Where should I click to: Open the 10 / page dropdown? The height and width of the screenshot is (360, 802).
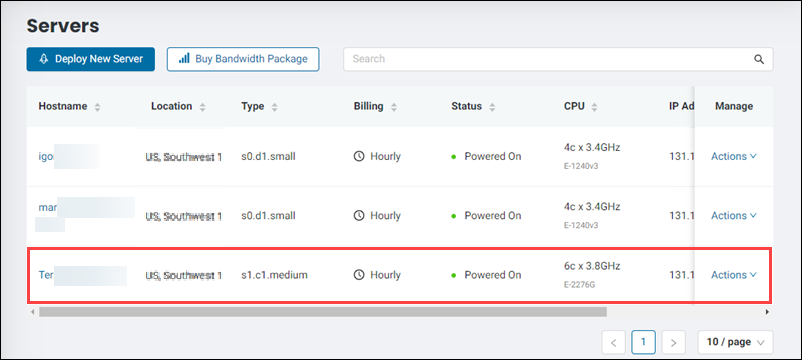[735, 342]
